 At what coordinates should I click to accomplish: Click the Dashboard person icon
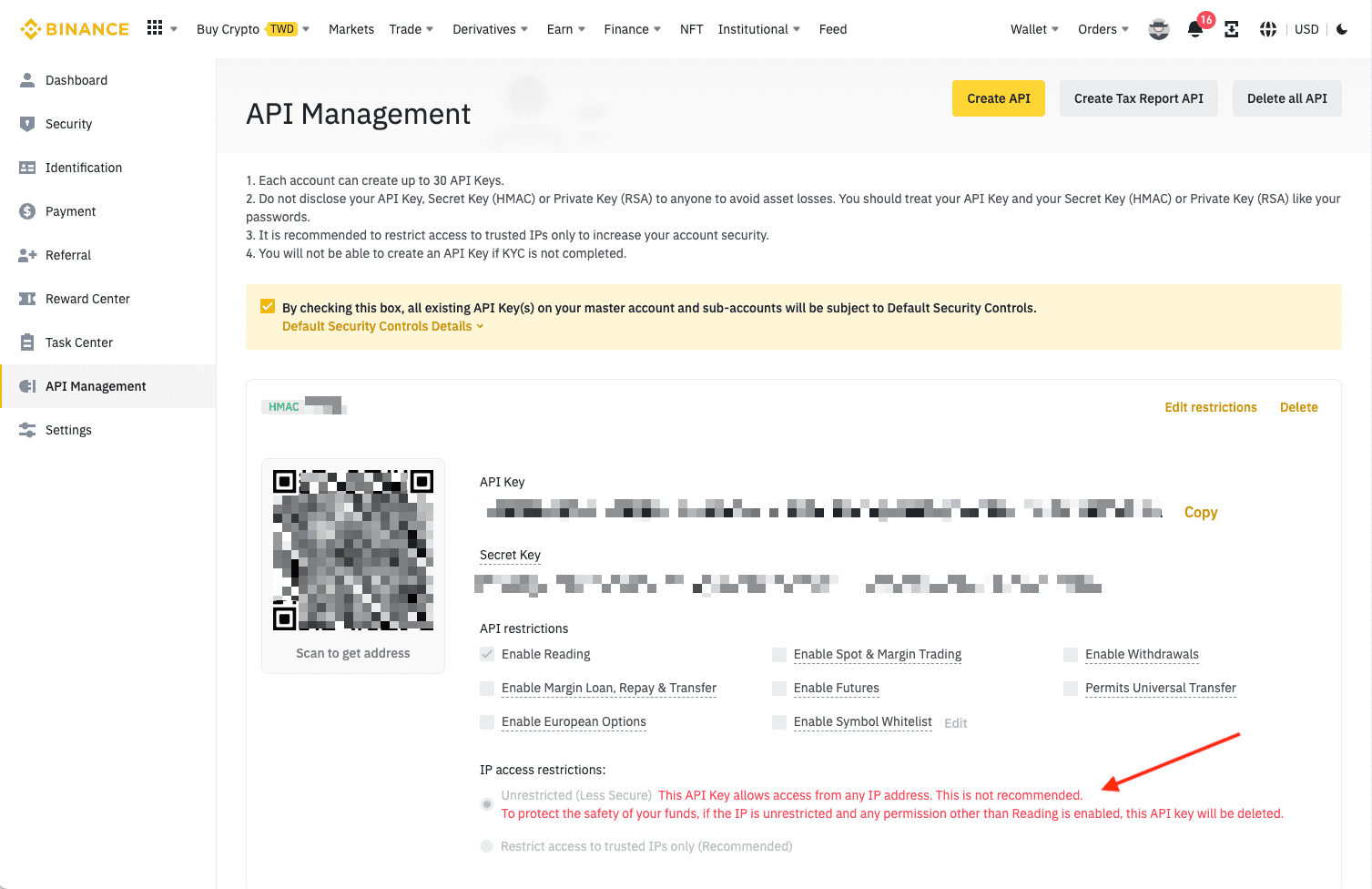27,80
